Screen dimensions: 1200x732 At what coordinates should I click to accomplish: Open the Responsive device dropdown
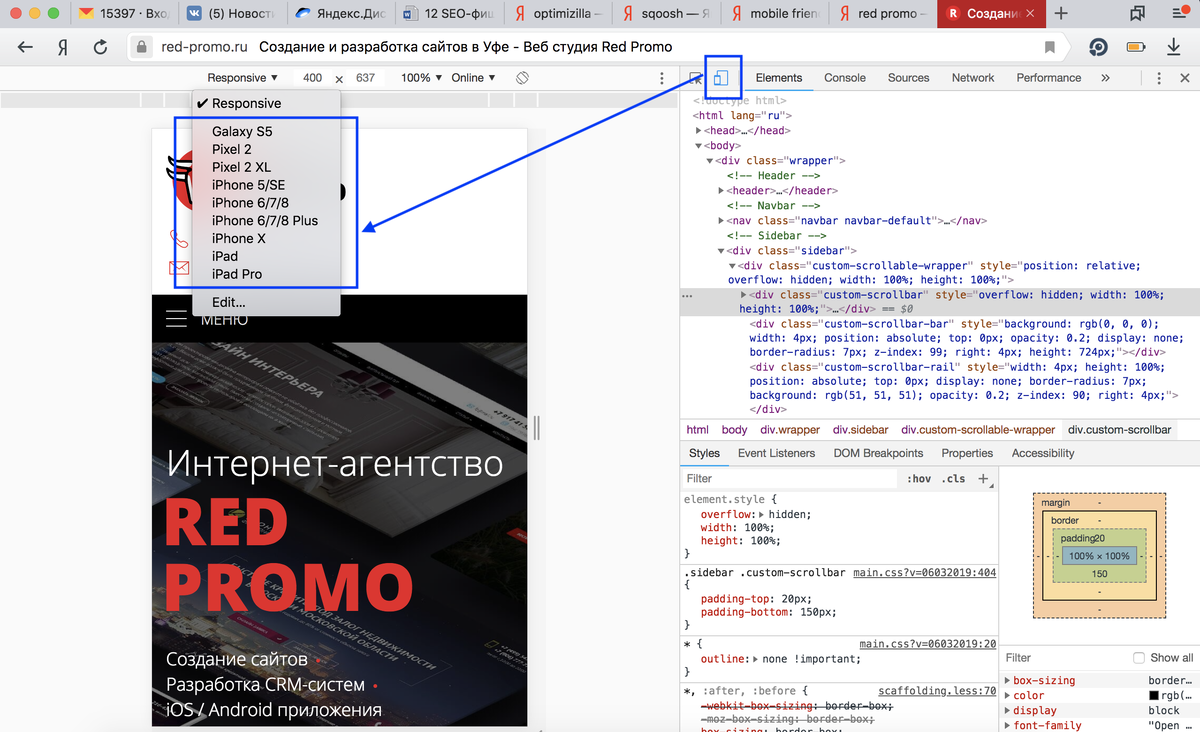[243, 78]
